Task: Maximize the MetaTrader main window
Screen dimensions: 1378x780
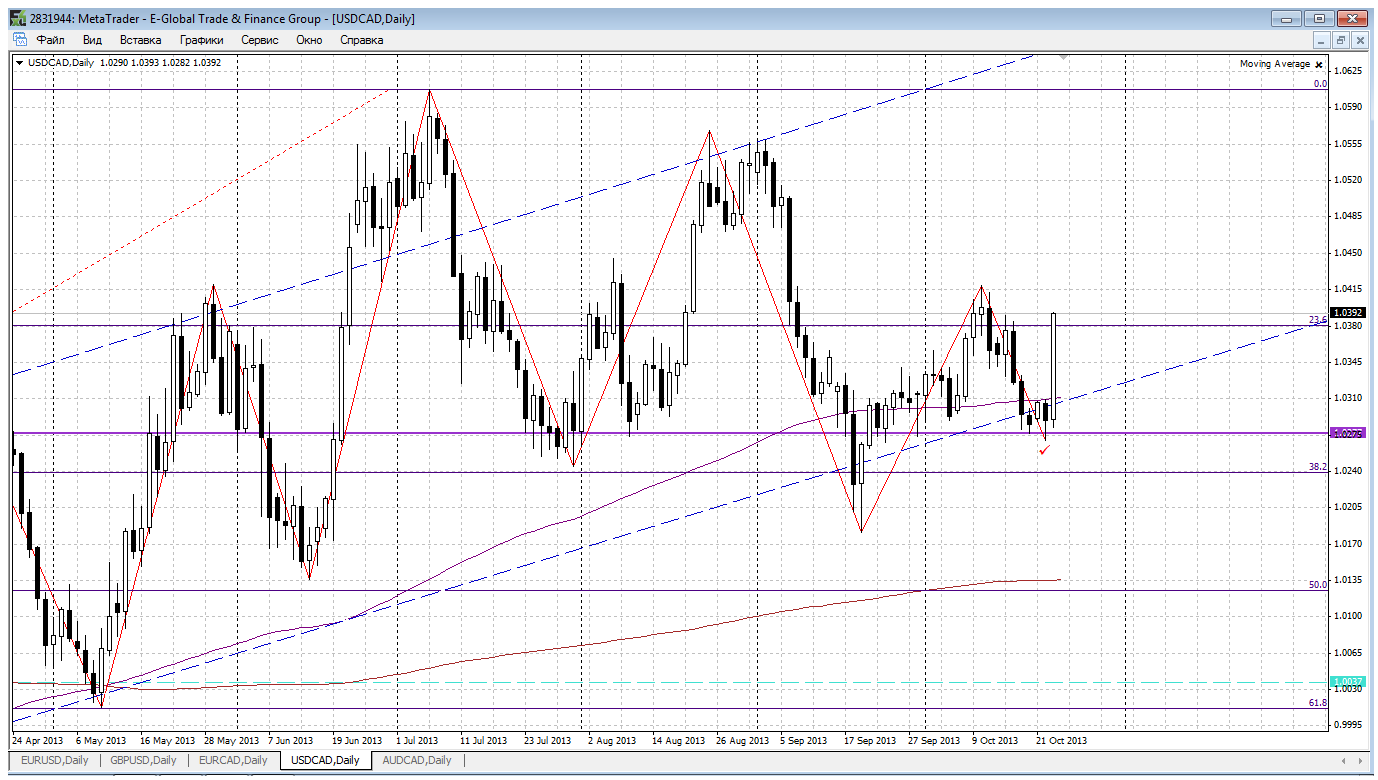Action: pyautogui.click(x=1319, y=18)
